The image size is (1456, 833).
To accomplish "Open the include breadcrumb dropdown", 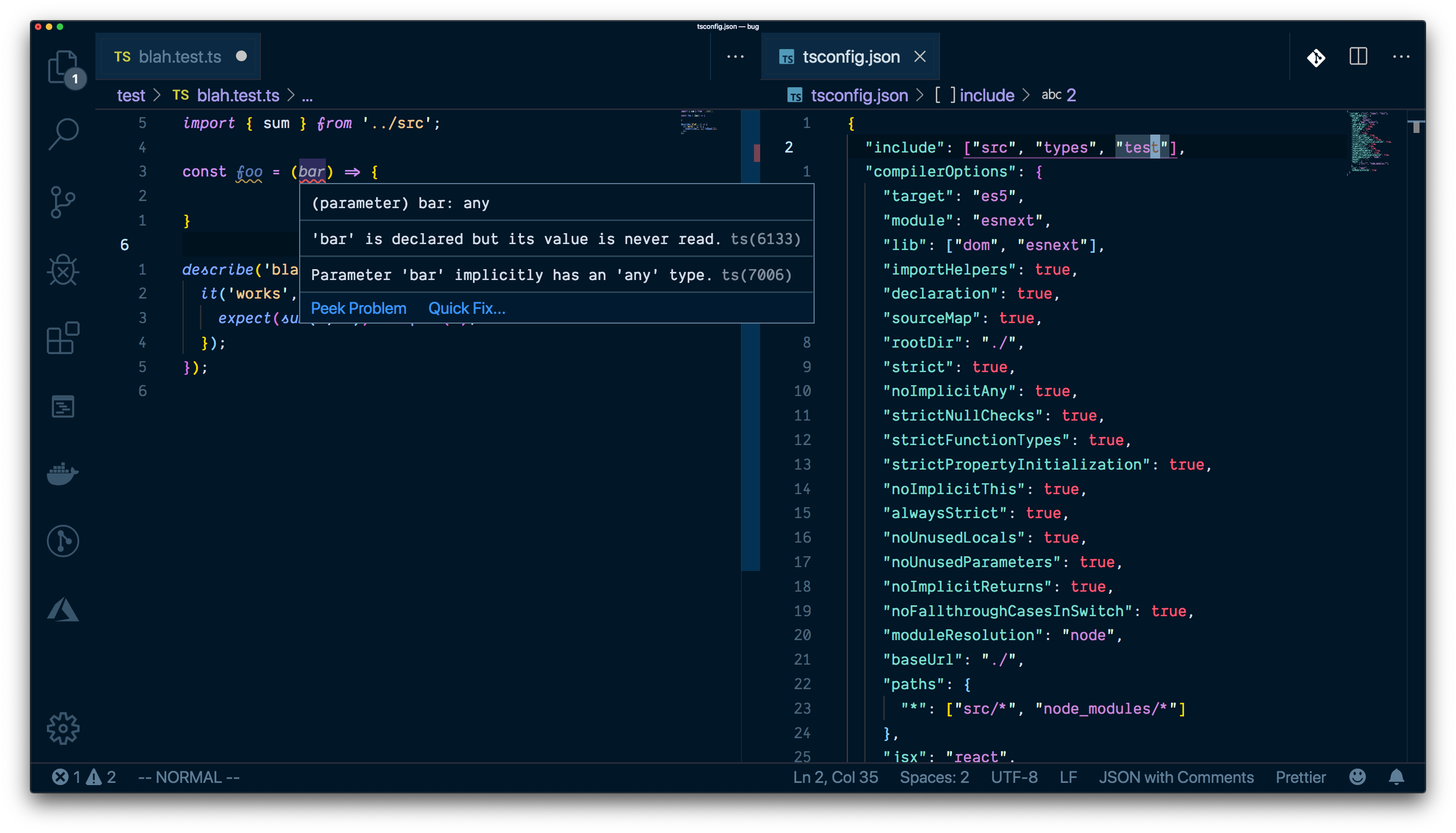I will (x=985, y=95).
